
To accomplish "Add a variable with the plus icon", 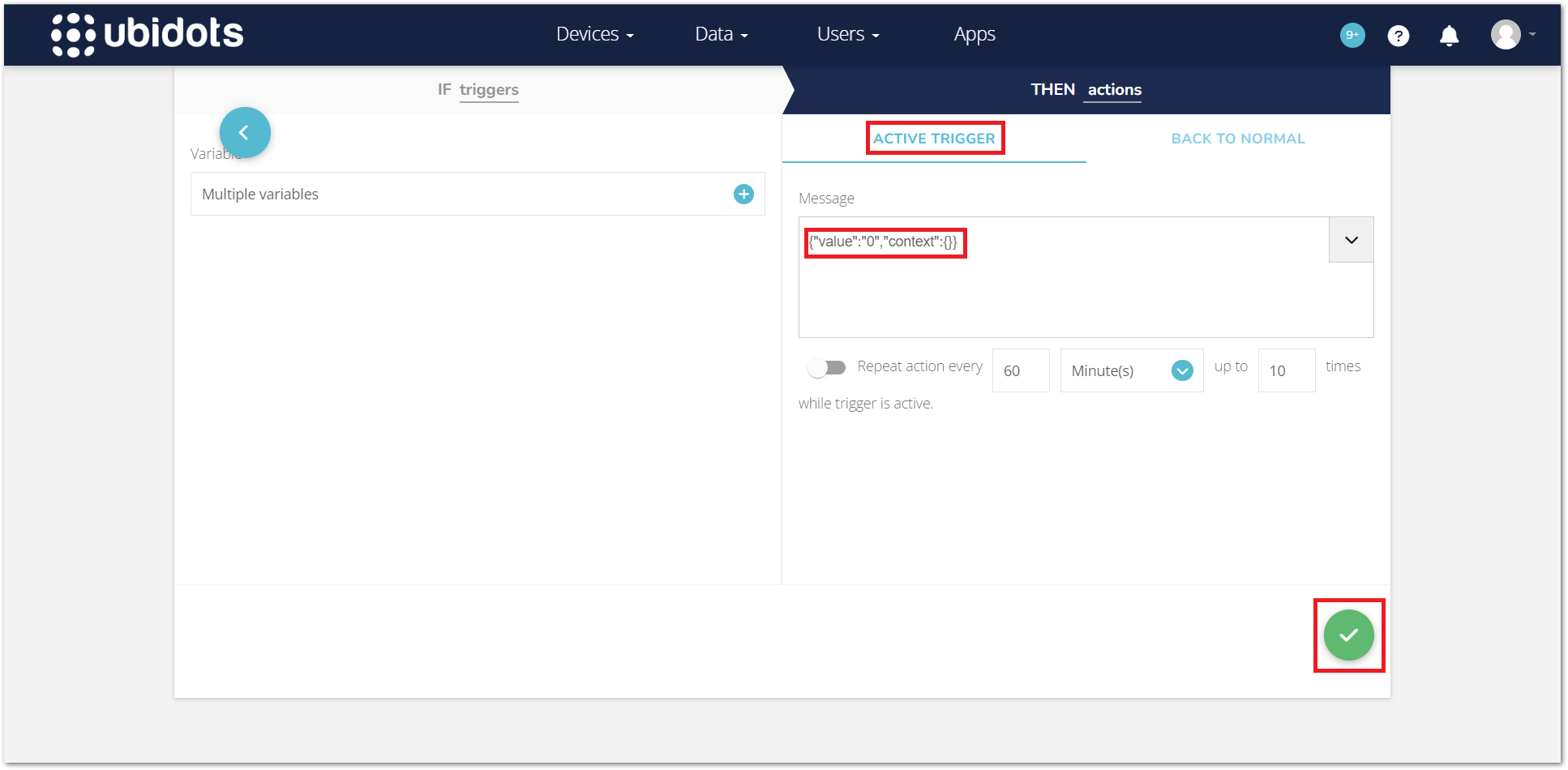I will click(743, 195).
